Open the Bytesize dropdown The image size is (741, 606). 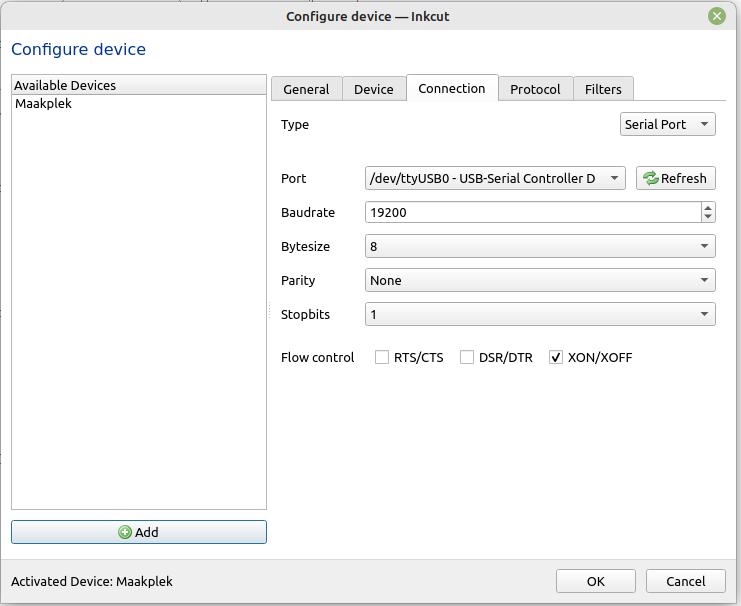(540, 246)
